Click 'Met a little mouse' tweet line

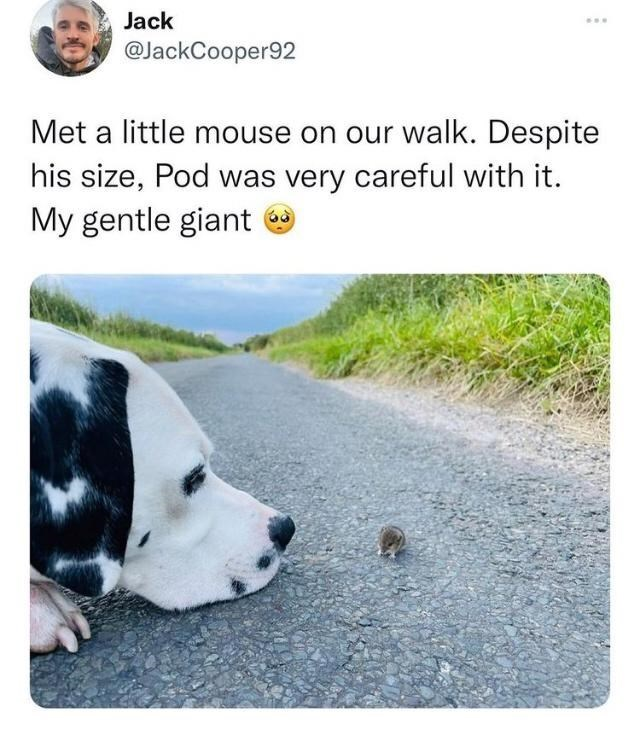pyautogui.click(x=160, y=132)
